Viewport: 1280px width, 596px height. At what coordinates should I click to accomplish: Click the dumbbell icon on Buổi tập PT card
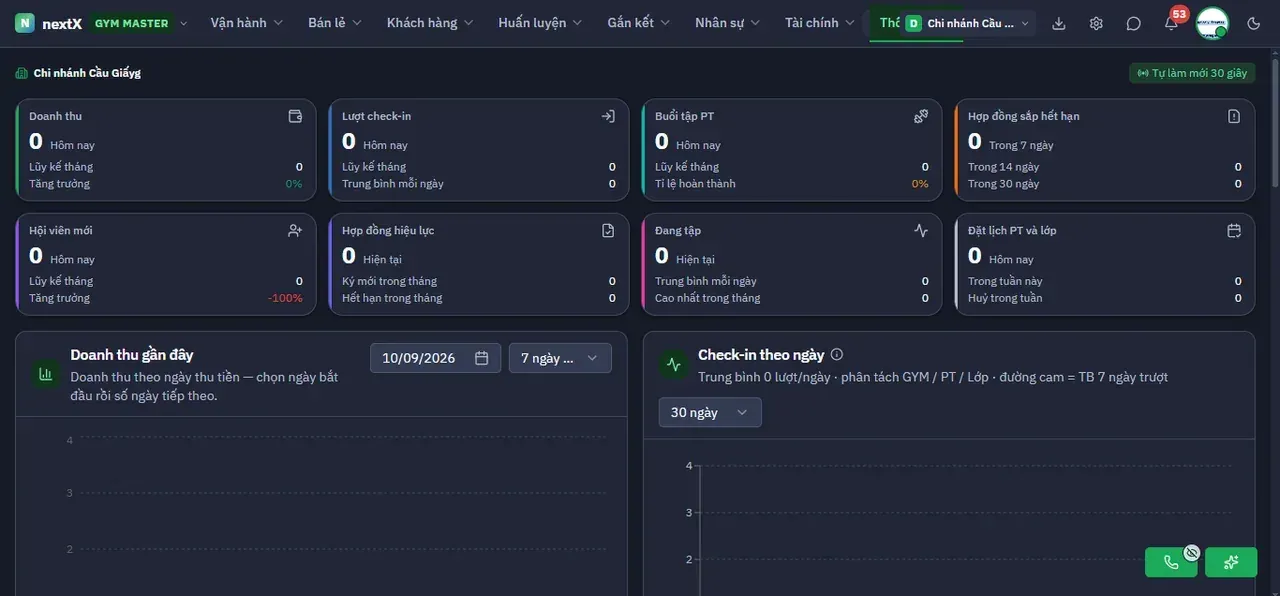tap(921, 116)
